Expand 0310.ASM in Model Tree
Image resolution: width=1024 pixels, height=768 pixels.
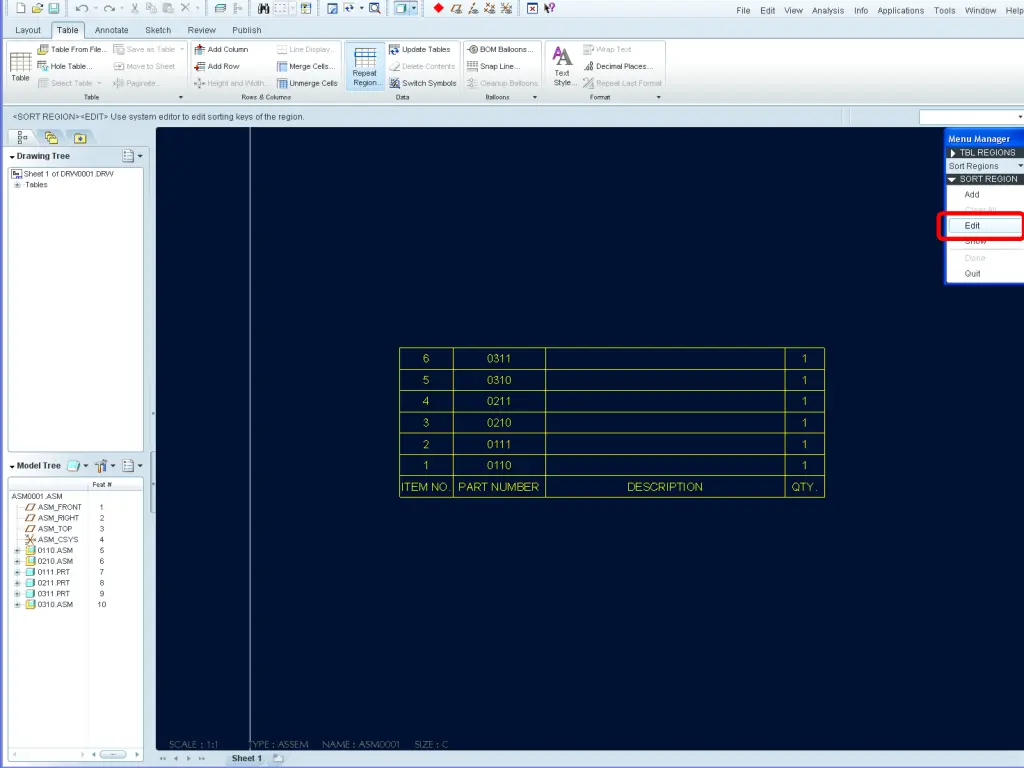coord(18,605)
